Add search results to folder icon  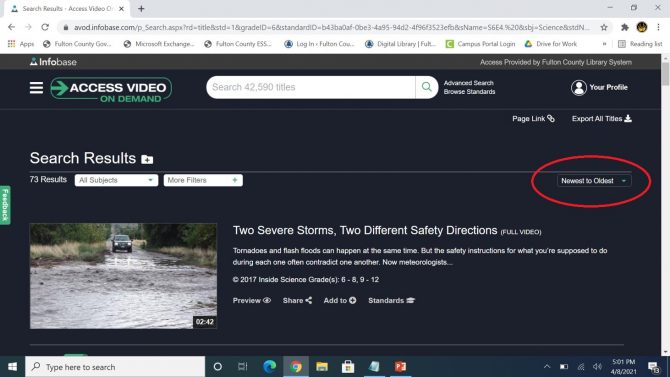tap(147, 159)
